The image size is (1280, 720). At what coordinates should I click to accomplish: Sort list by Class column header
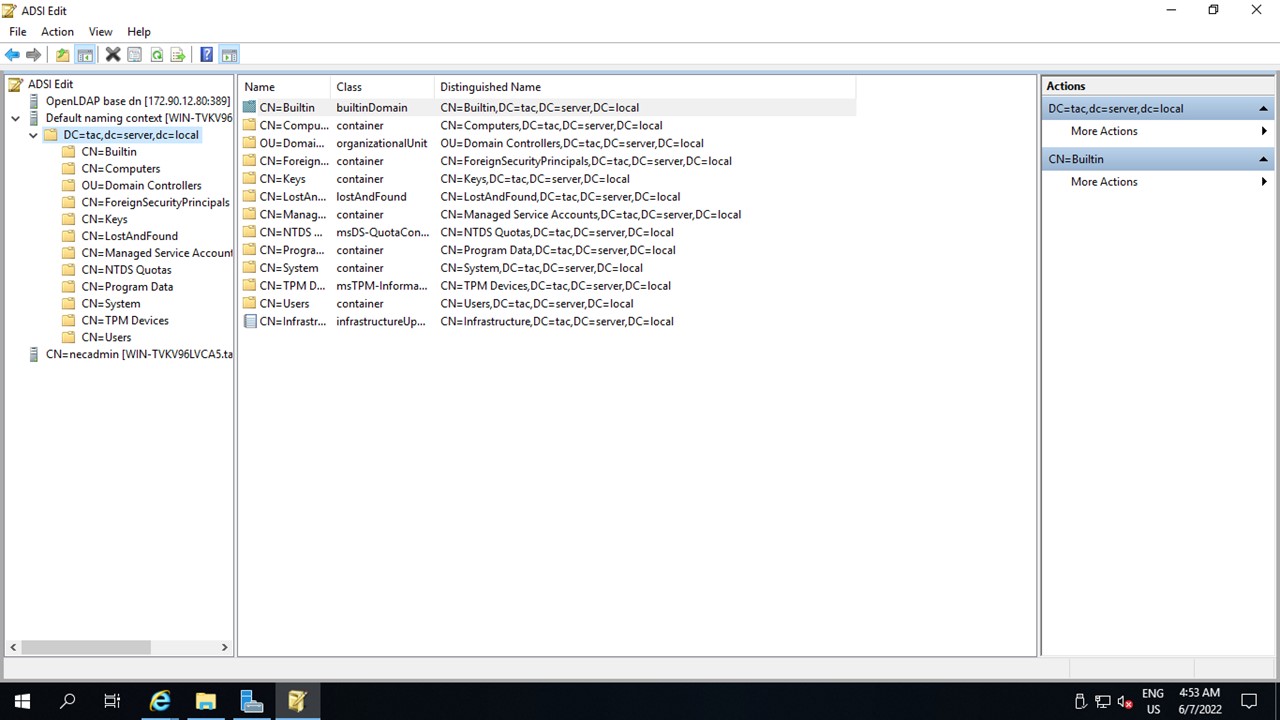coord(382,87)
